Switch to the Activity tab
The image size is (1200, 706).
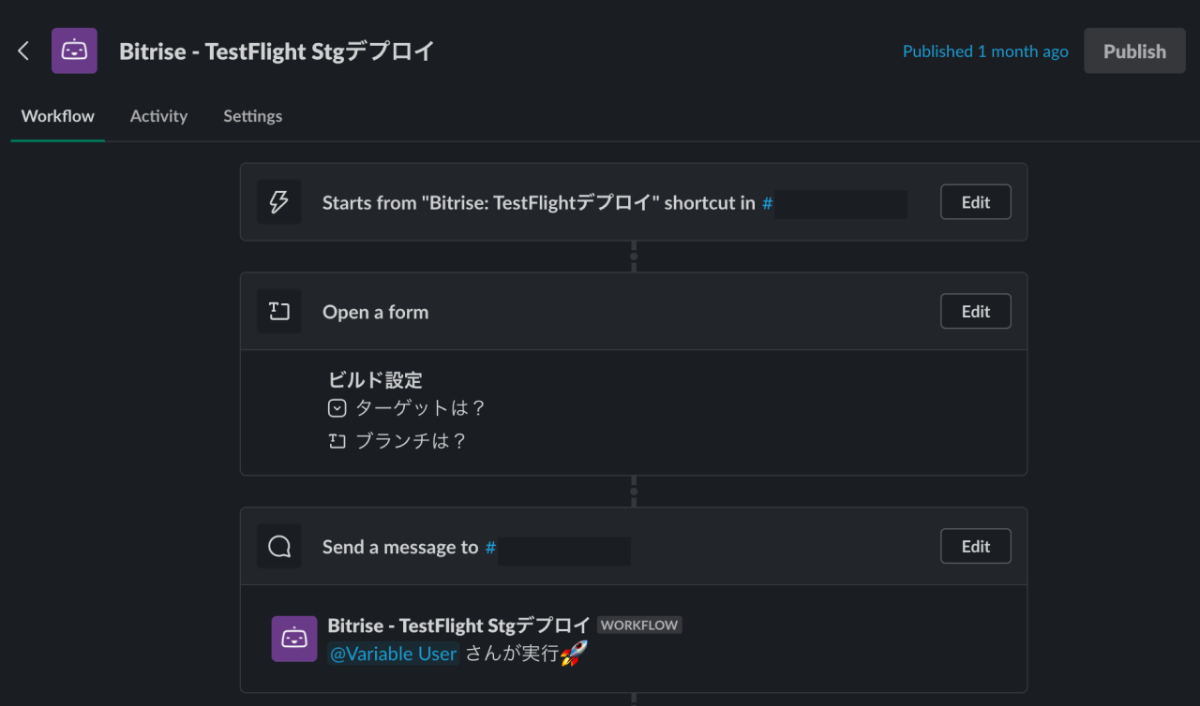pyautogui.click(x=159, y=116)
